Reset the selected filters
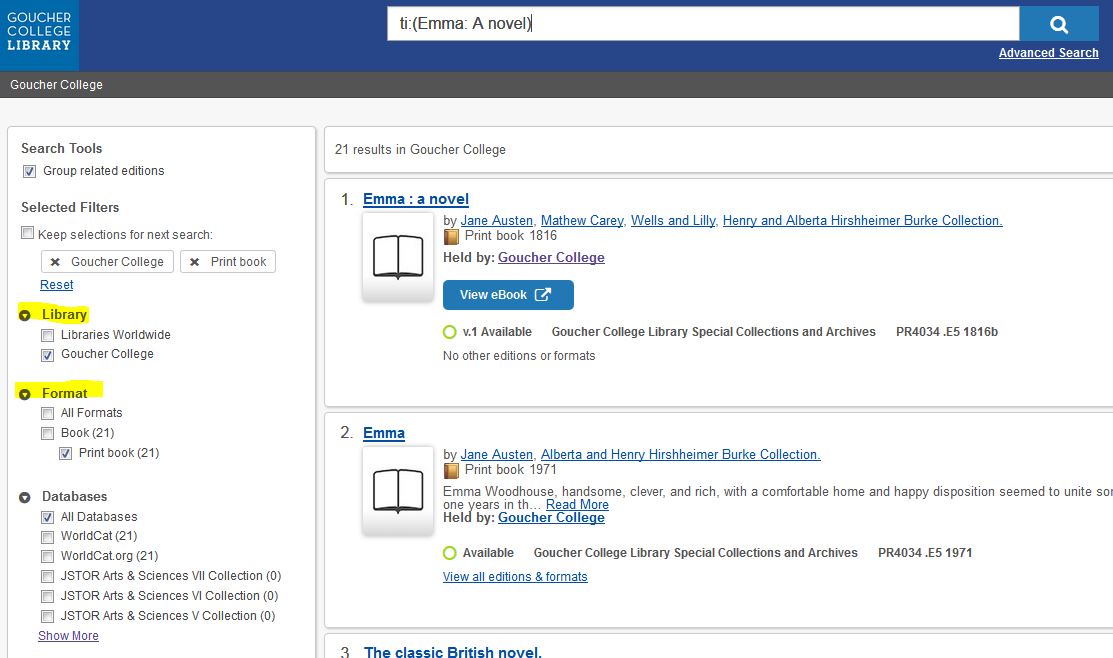 tap(57, 285)
